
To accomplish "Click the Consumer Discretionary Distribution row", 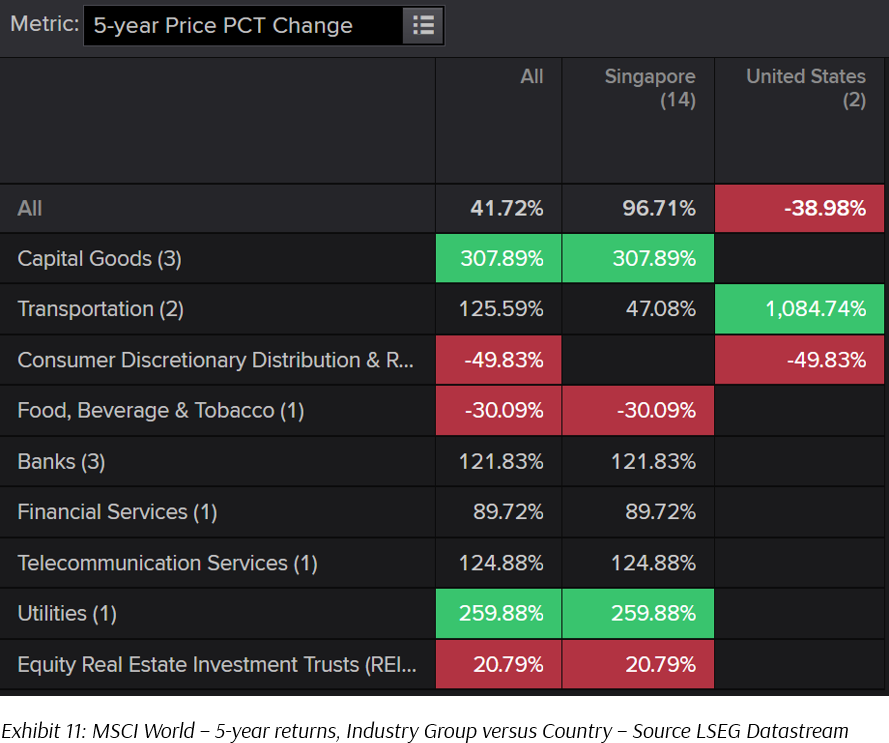I will click(x=214, y=361).
